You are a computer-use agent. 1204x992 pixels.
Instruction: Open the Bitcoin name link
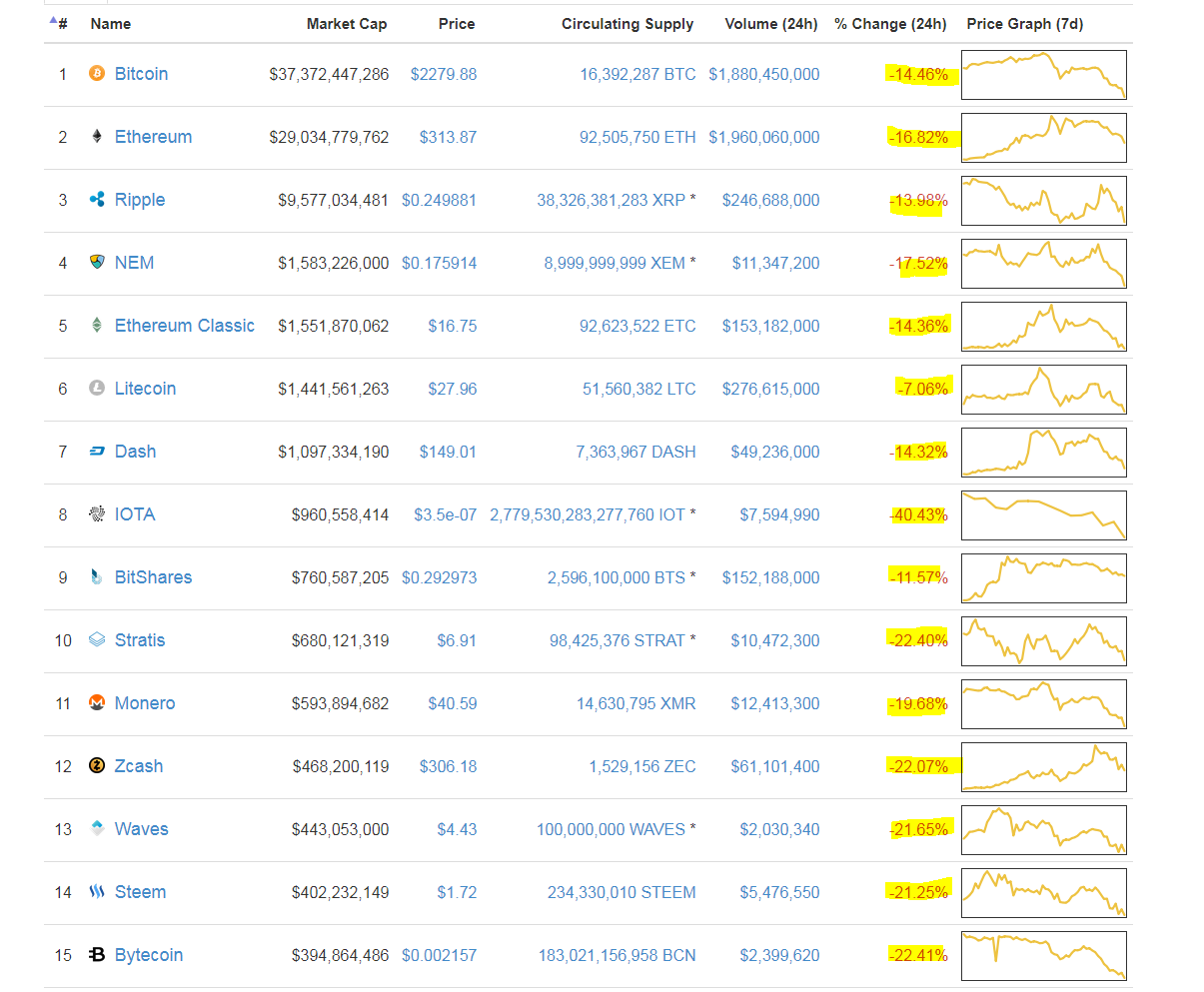click(x=141, y=74)
